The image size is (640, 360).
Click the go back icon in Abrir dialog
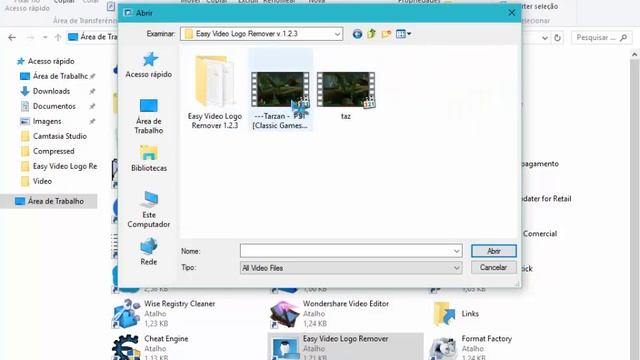tap(357, 34)
